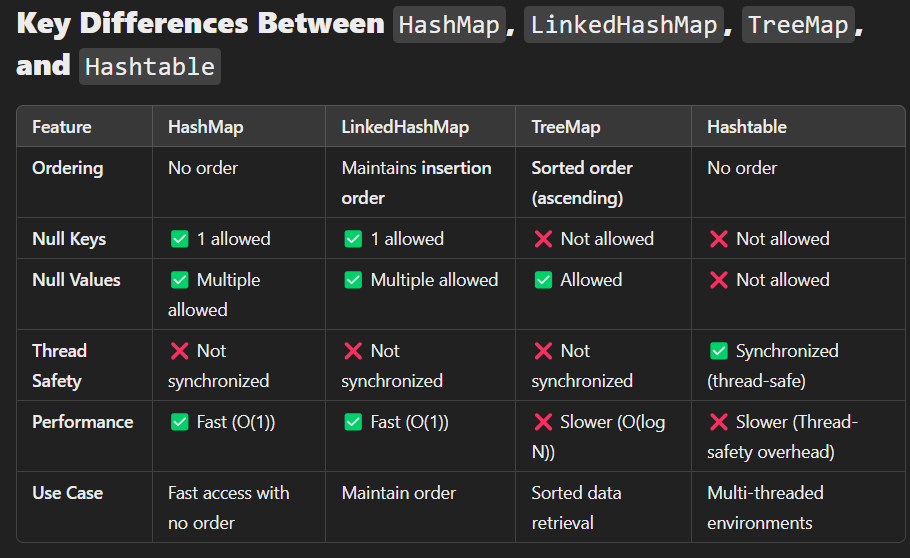
Task: Click the Hashtable code tag in the heading
Action: coord(150,67)
